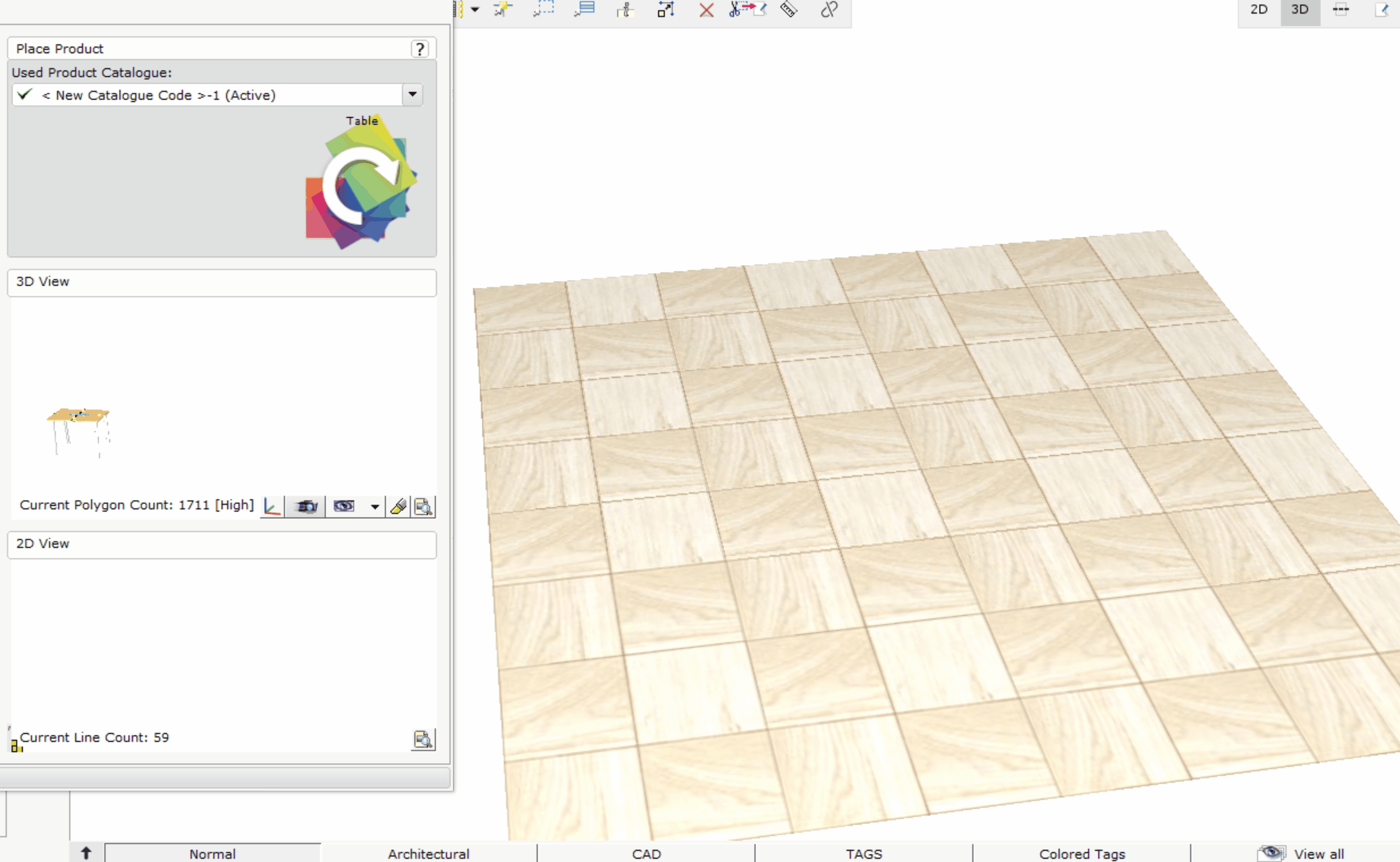The width and height of the screenshot is (1400, 862).
Task: Click the scale object arrows icon
Action: point(665,9)
